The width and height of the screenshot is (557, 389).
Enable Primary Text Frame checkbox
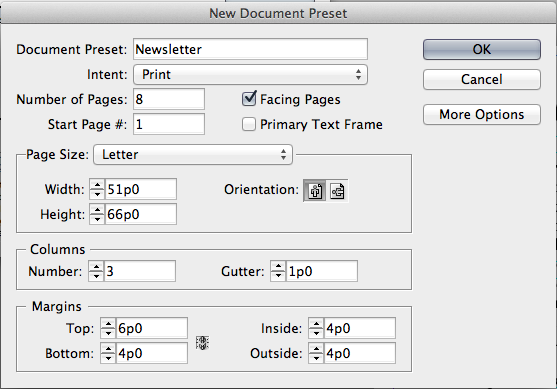click(x=249, y=124)
